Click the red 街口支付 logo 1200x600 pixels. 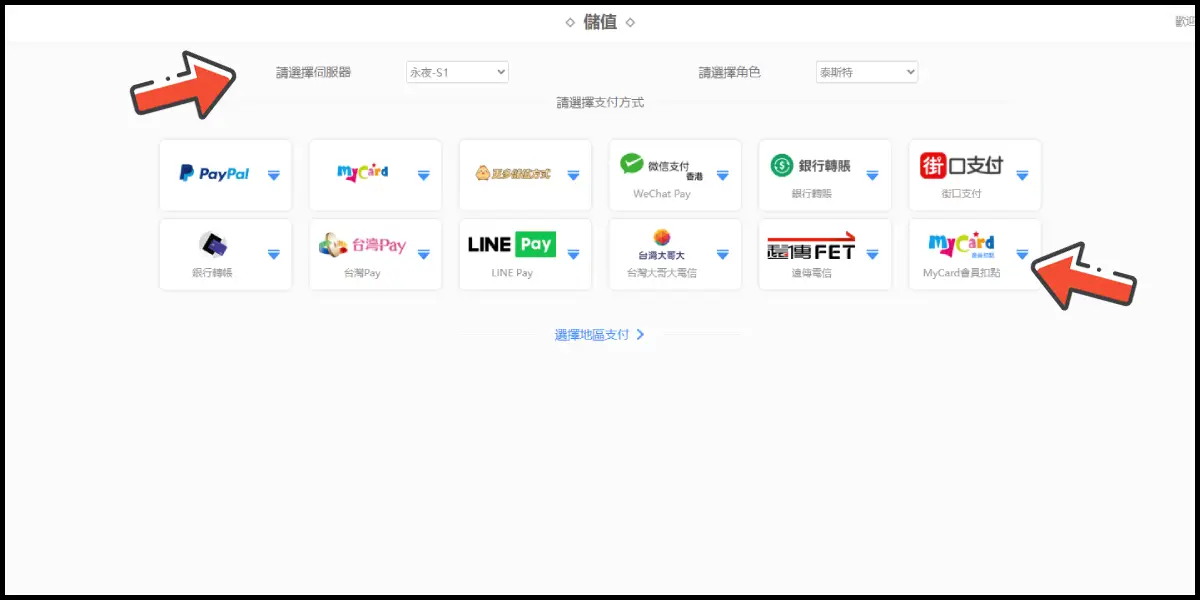(961, 166)
